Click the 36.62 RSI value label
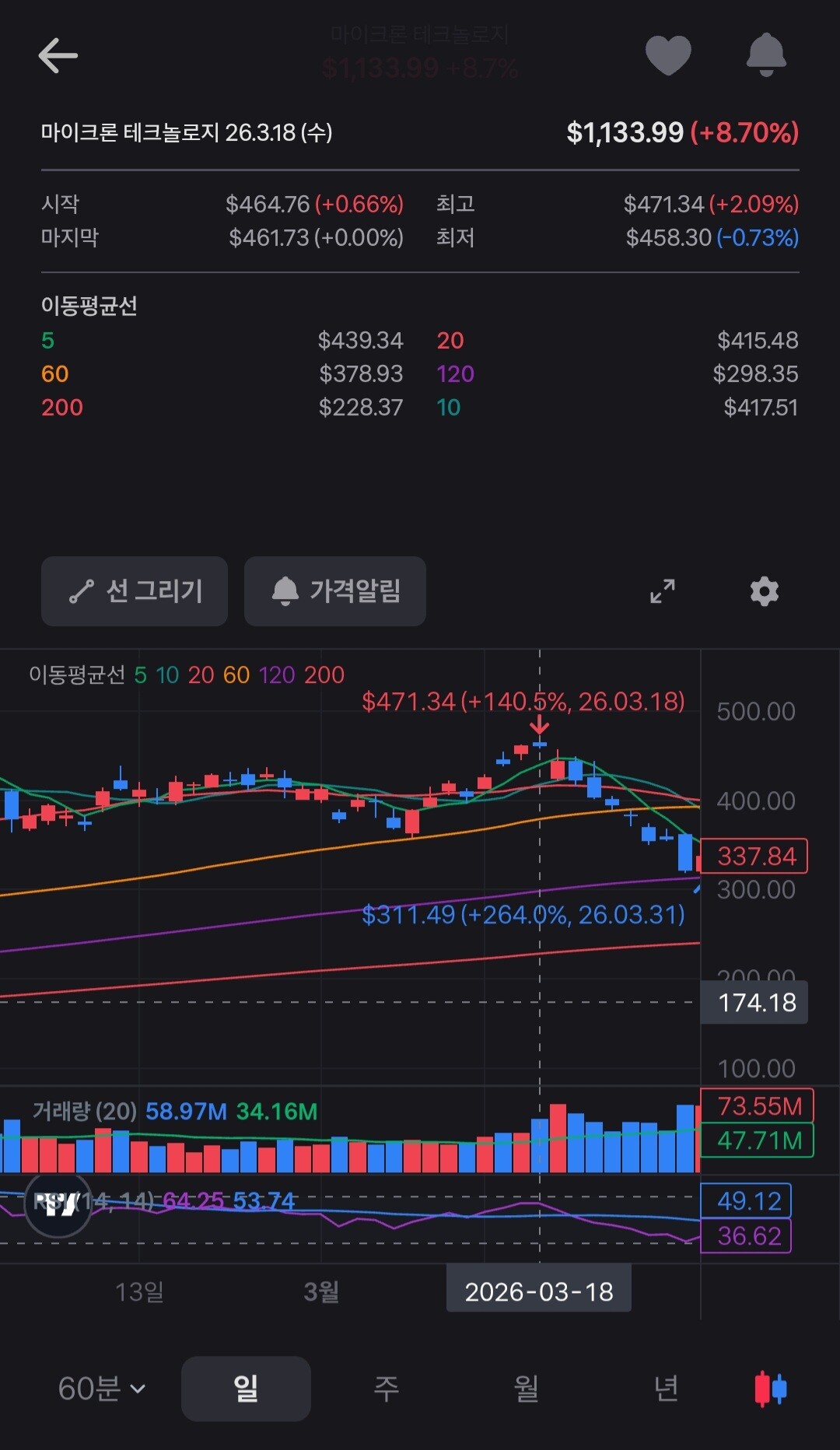The image size is (840, 1450). (747, 1235)
